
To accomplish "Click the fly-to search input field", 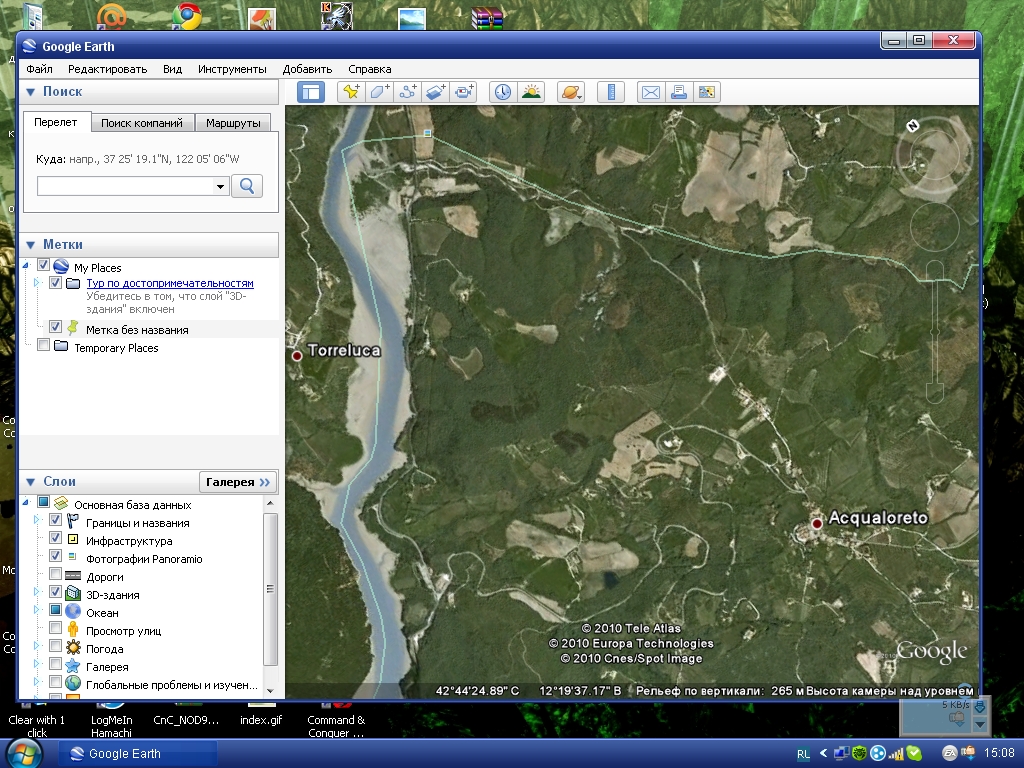I will pos(126,187).
